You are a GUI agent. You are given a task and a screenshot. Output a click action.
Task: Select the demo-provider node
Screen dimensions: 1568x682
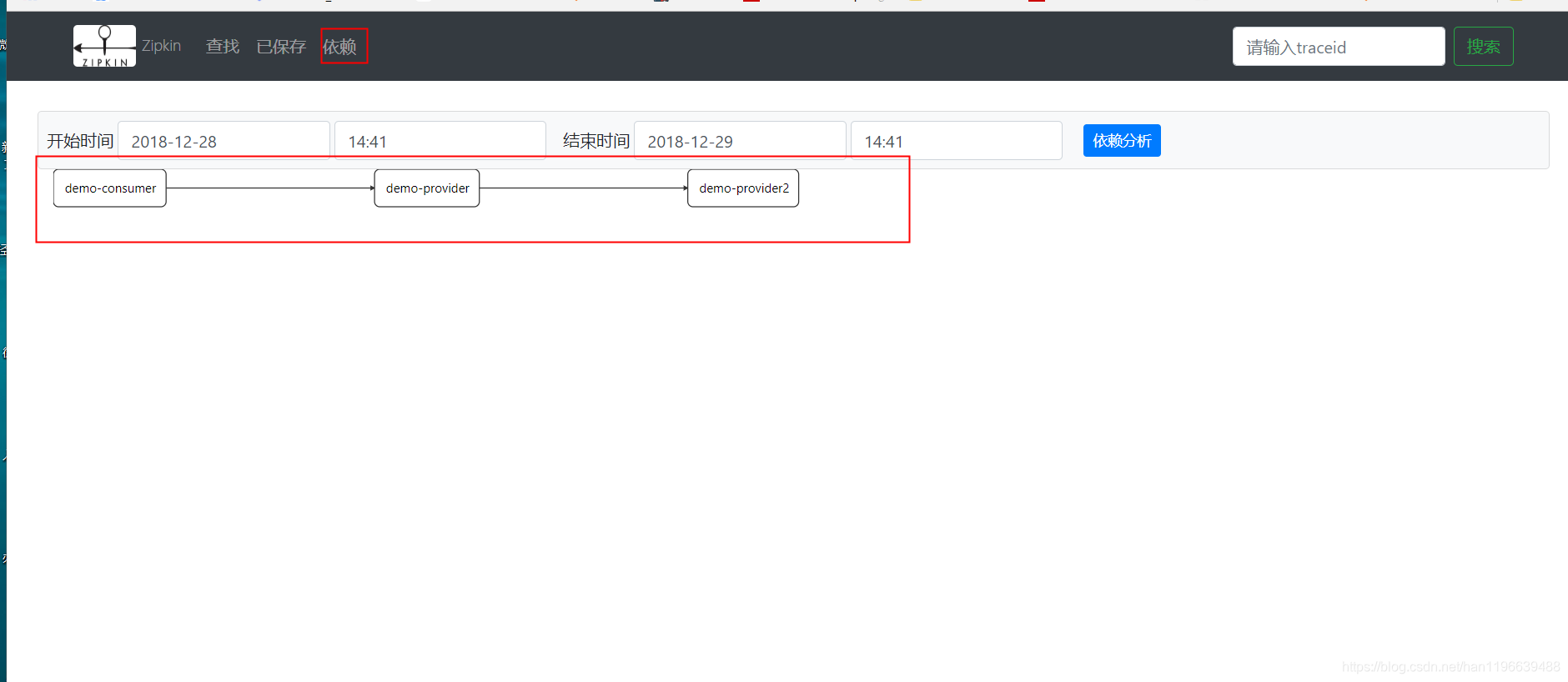pos(427,188)
